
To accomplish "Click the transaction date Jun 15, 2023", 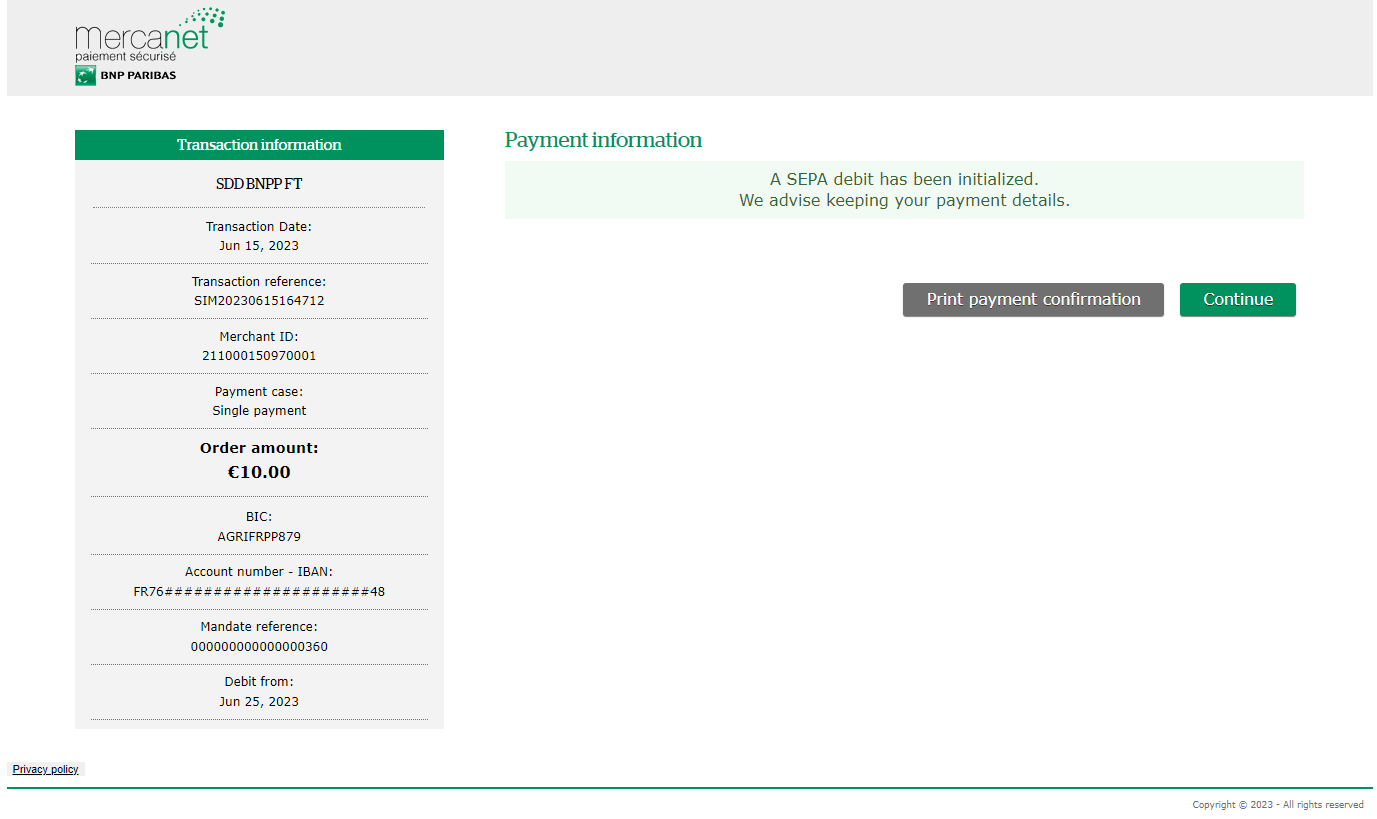I will coord(259,246).
